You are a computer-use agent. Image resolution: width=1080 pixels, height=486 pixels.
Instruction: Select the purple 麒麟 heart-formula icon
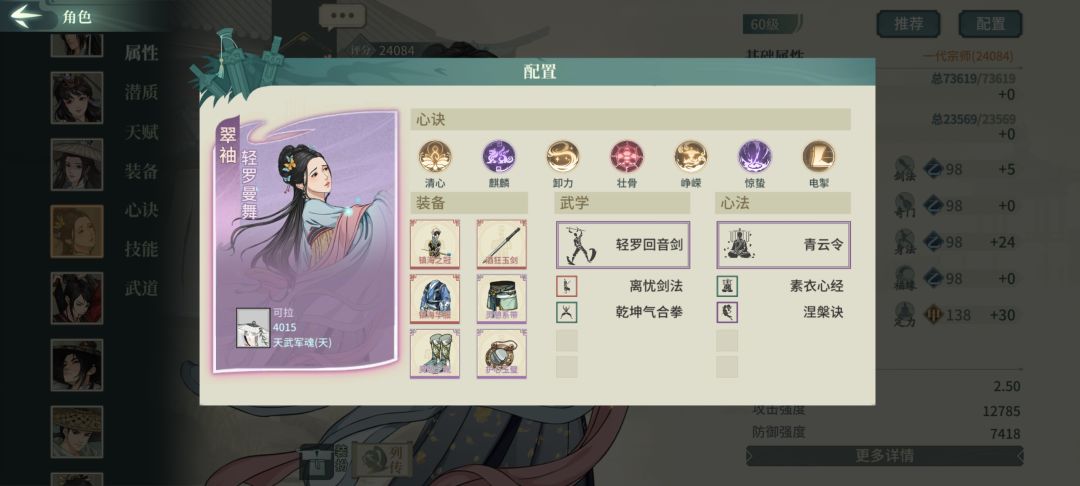coord(499,157)
